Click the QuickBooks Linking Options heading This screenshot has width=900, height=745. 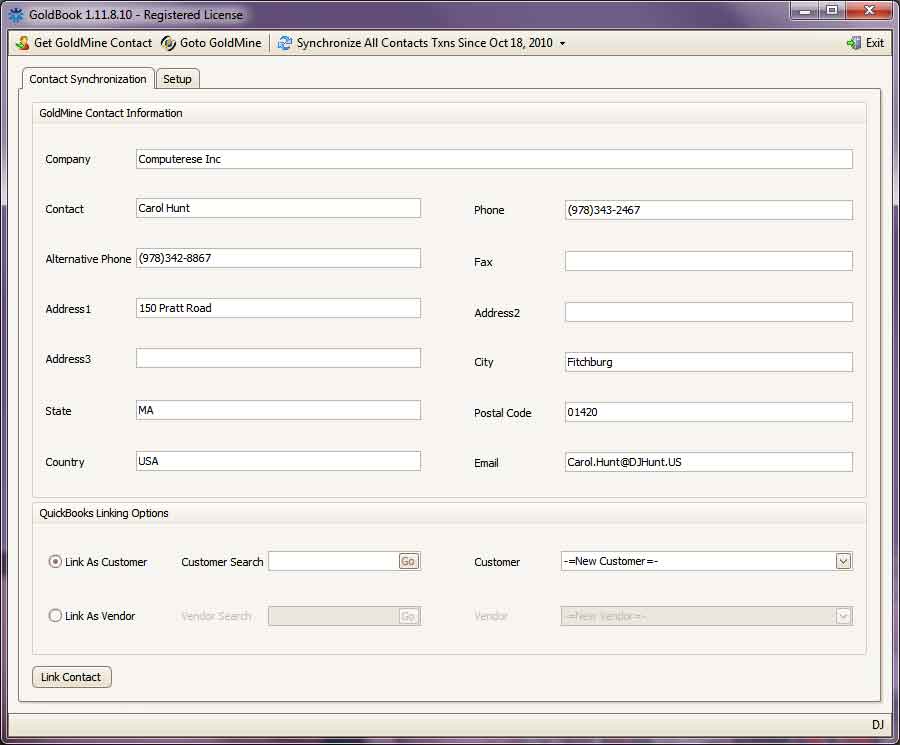[x=104, y=513]
